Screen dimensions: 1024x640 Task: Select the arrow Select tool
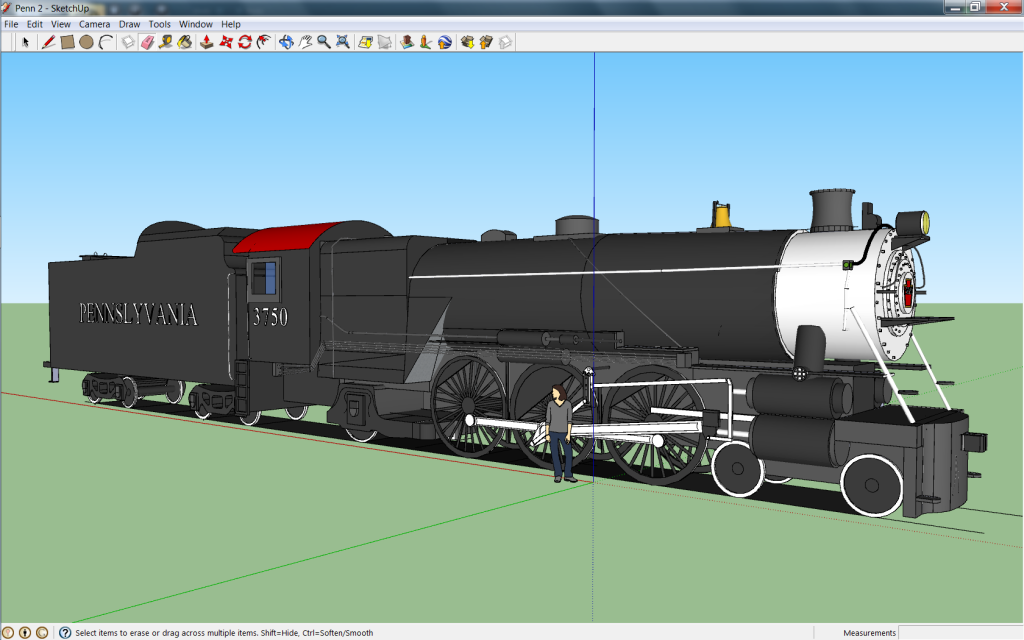click(25, 42)
